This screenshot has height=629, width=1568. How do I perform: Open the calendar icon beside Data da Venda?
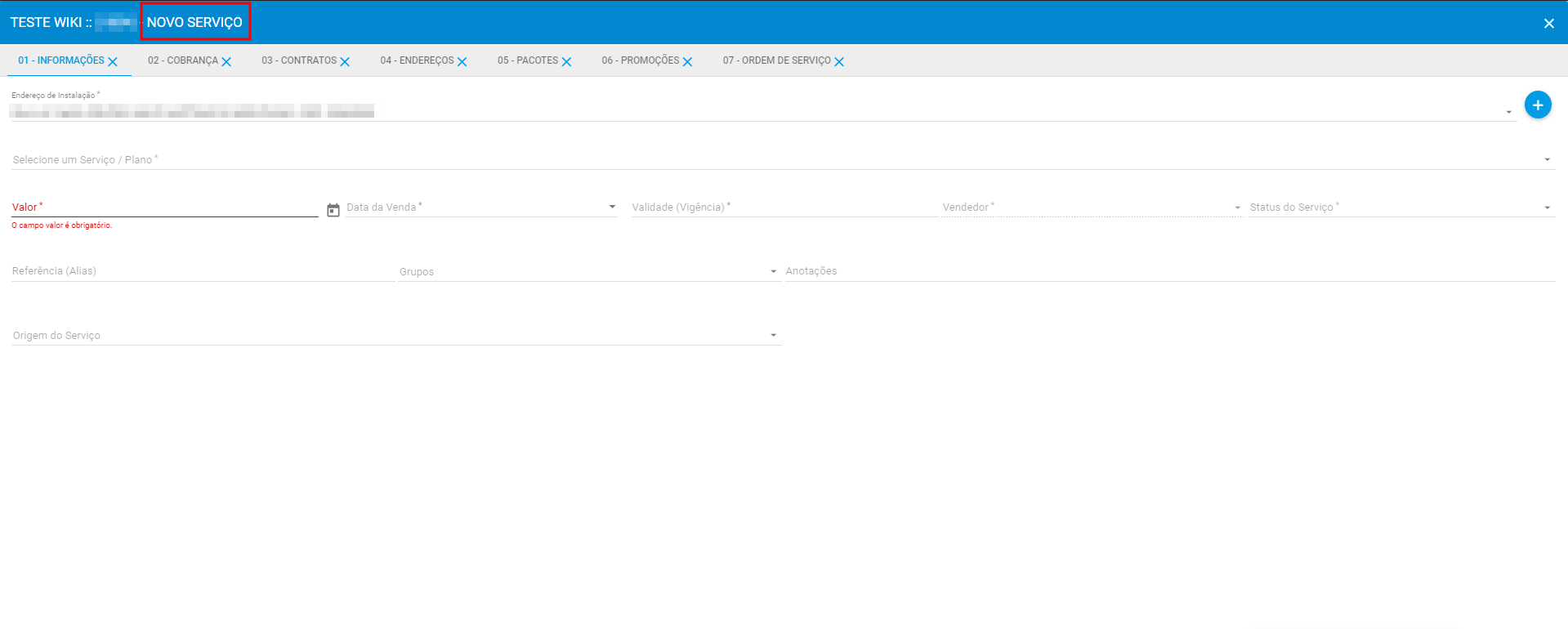click(x=333, y=210)
